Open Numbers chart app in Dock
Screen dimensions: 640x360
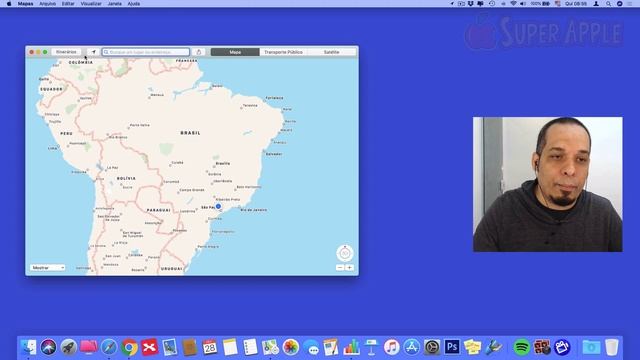click(351, 347)
